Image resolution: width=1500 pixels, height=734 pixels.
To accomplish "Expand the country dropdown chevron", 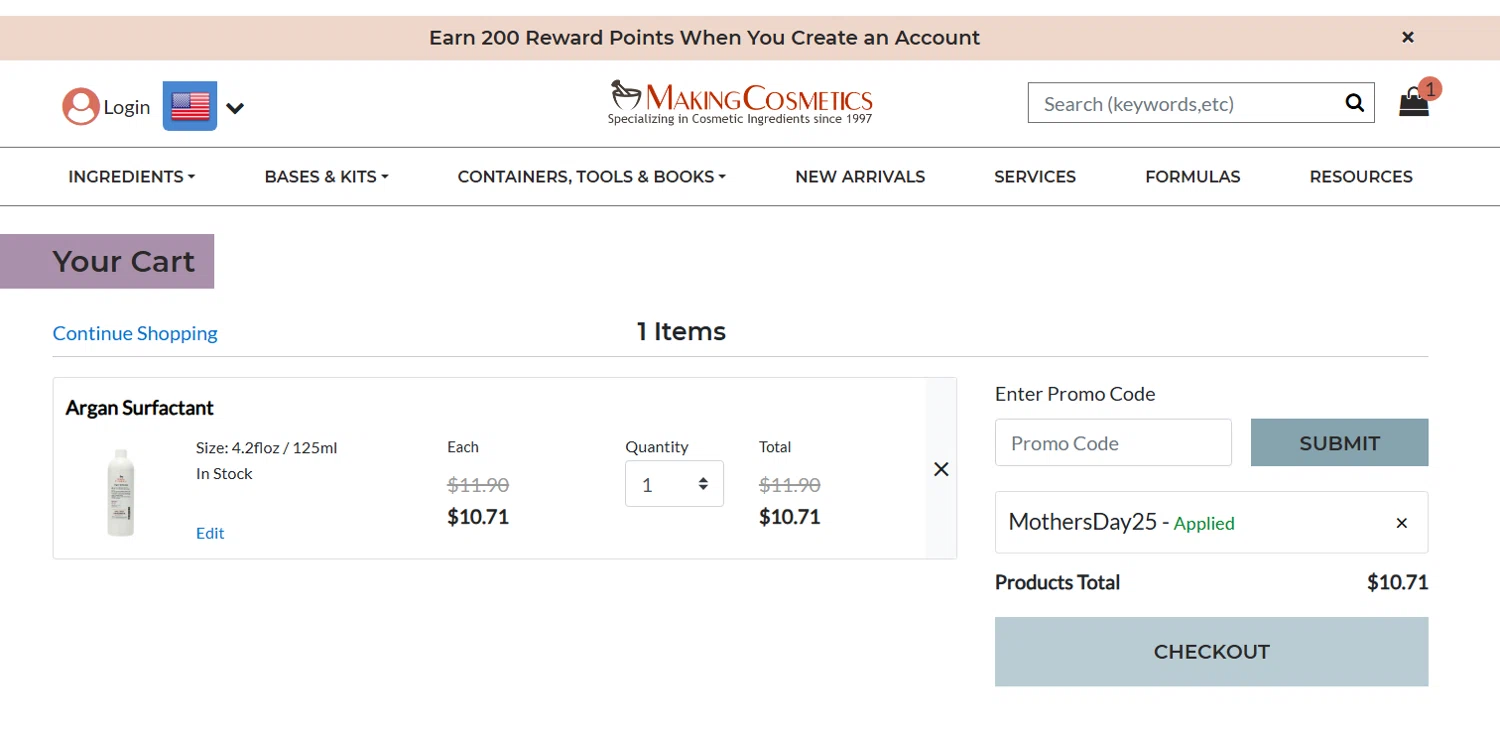I will pyautogui.click(x=235, y=108).
